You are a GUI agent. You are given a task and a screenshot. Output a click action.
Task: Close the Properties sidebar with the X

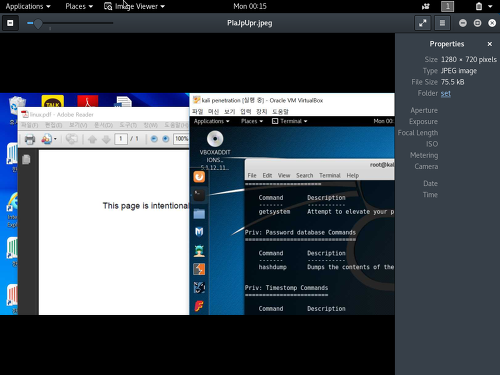[490, 44]
